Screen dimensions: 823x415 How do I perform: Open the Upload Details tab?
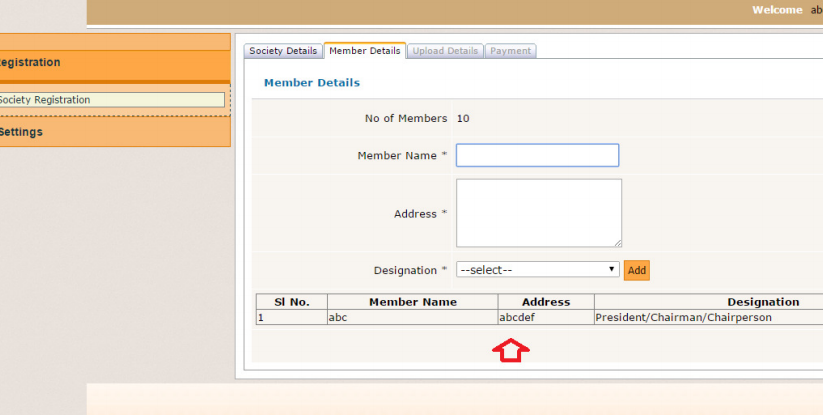coord(445,51)
